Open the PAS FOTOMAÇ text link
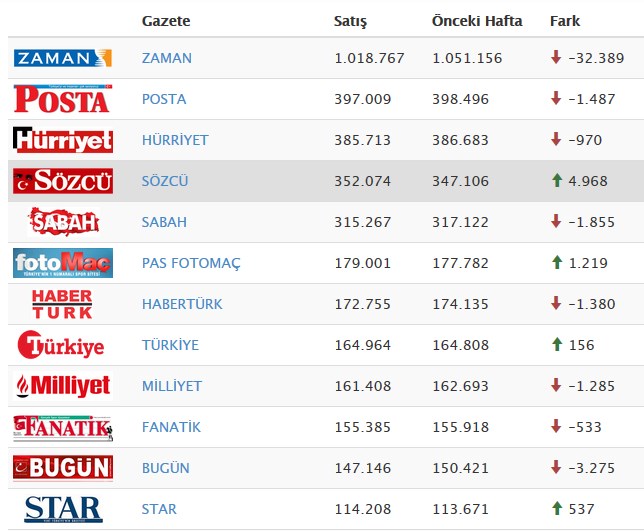Screen dimensions: 644x531 (x=191, y=263)
